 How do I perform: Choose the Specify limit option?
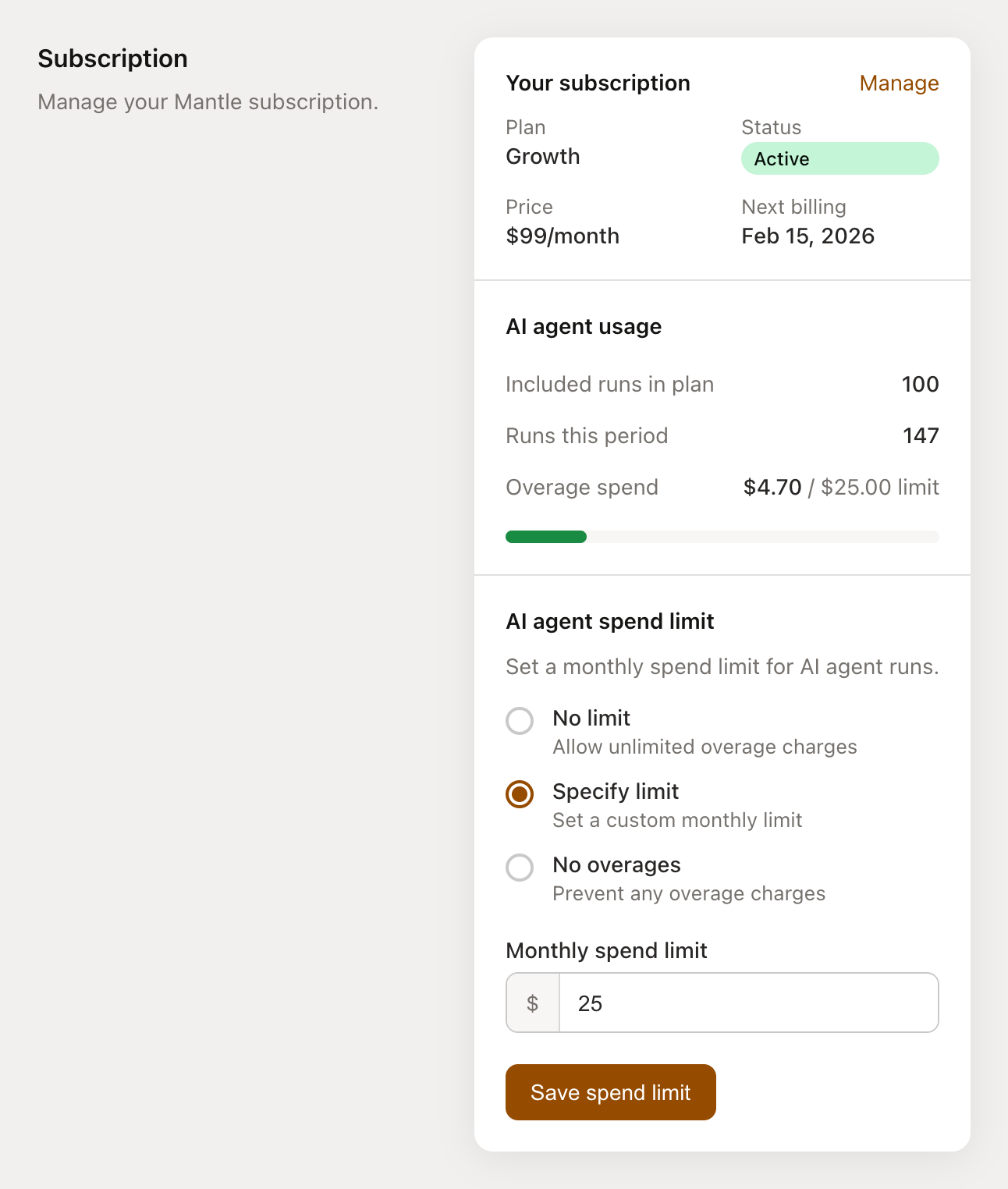[519, 794]
